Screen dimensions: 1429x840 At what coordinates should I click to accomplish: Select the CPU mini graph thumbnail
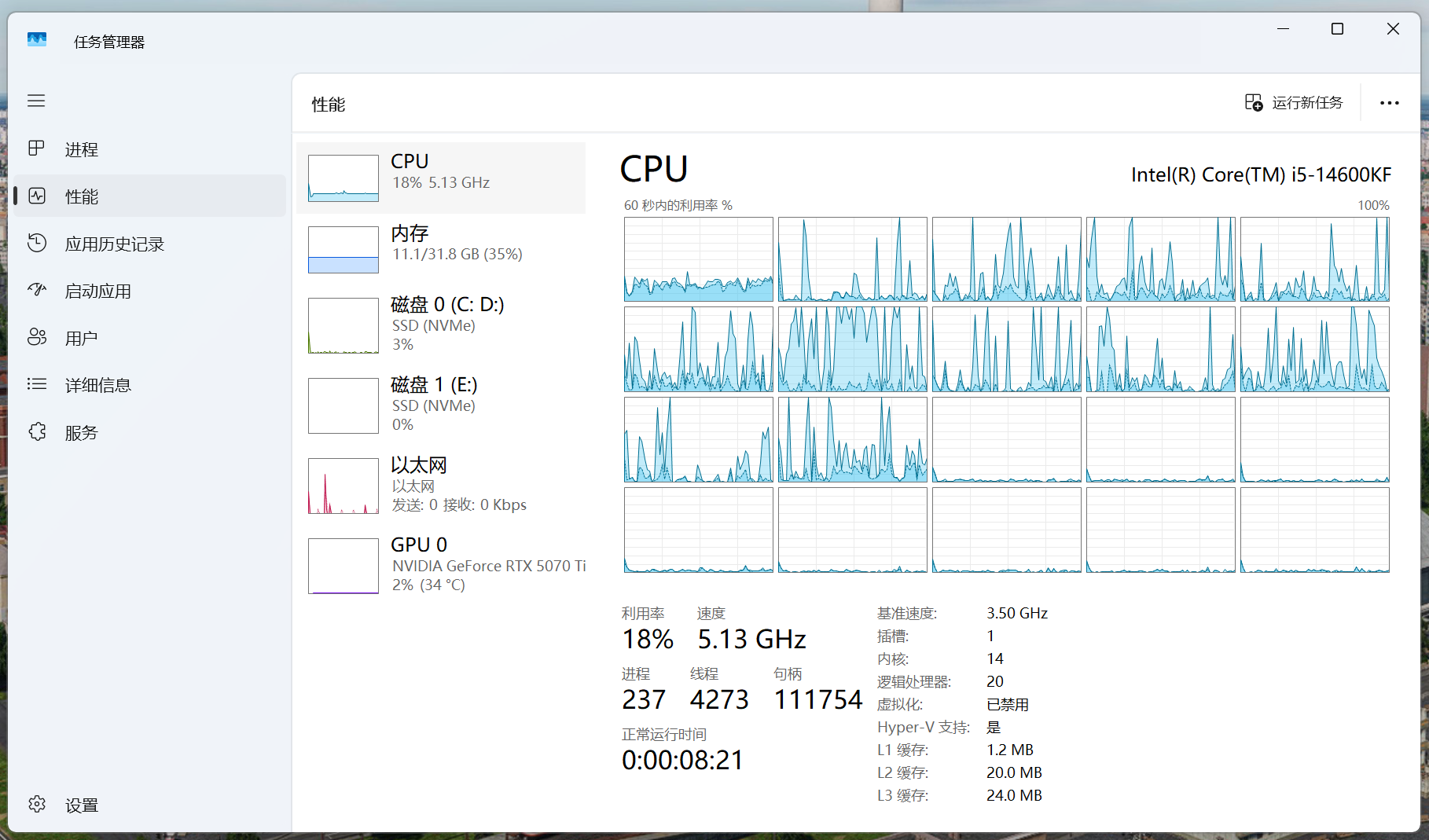343,178
